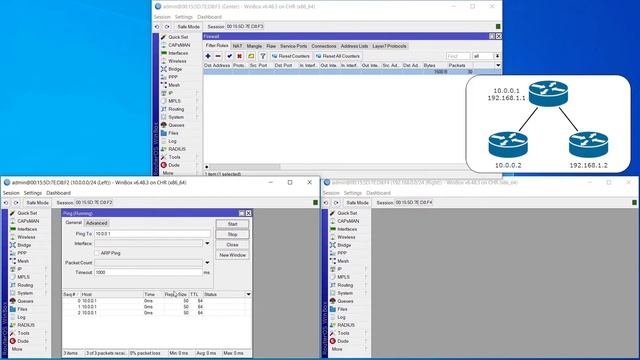Open the Interface dropdown in Ping
Screen dimensions: 640x360
[207, 243]
